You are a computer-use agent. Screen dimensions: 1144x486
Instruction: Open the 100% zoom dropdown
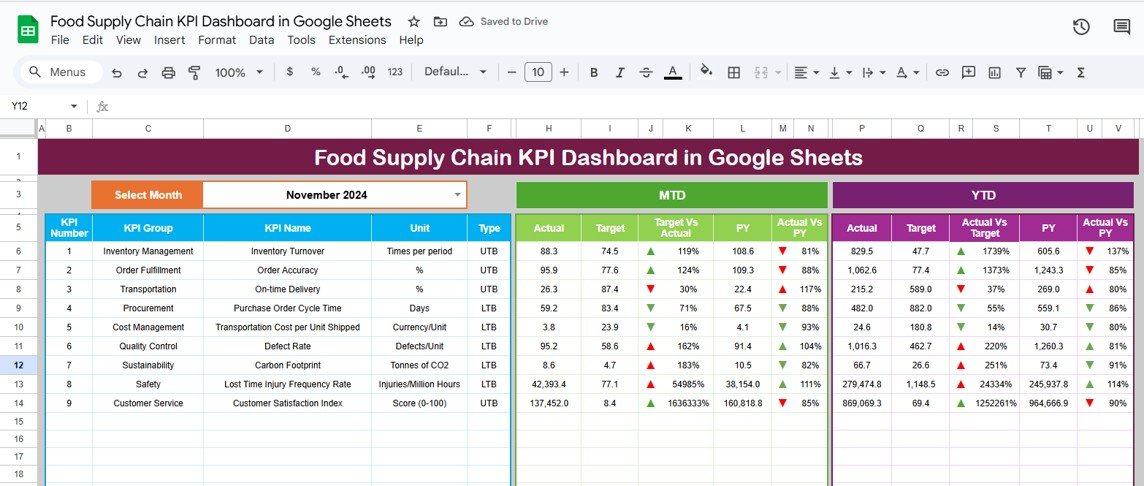(x=239, y=72)
